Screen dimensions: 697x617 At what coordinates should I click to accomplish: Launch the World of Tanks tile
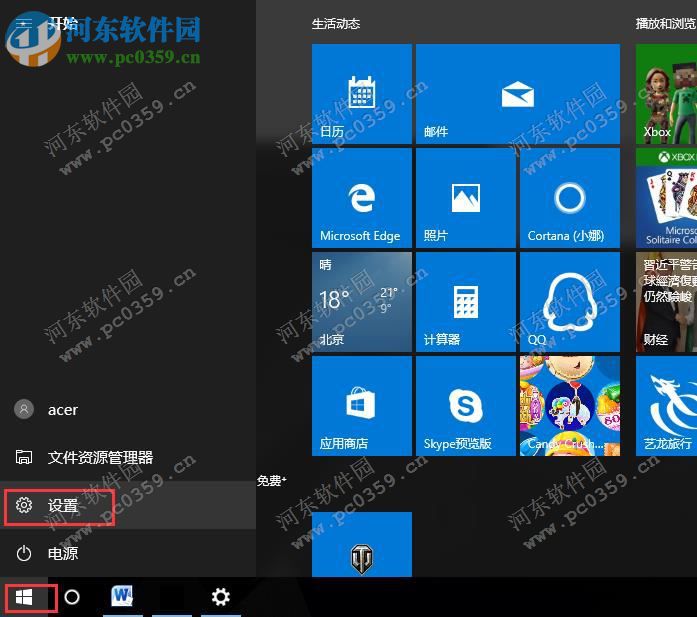362,544
